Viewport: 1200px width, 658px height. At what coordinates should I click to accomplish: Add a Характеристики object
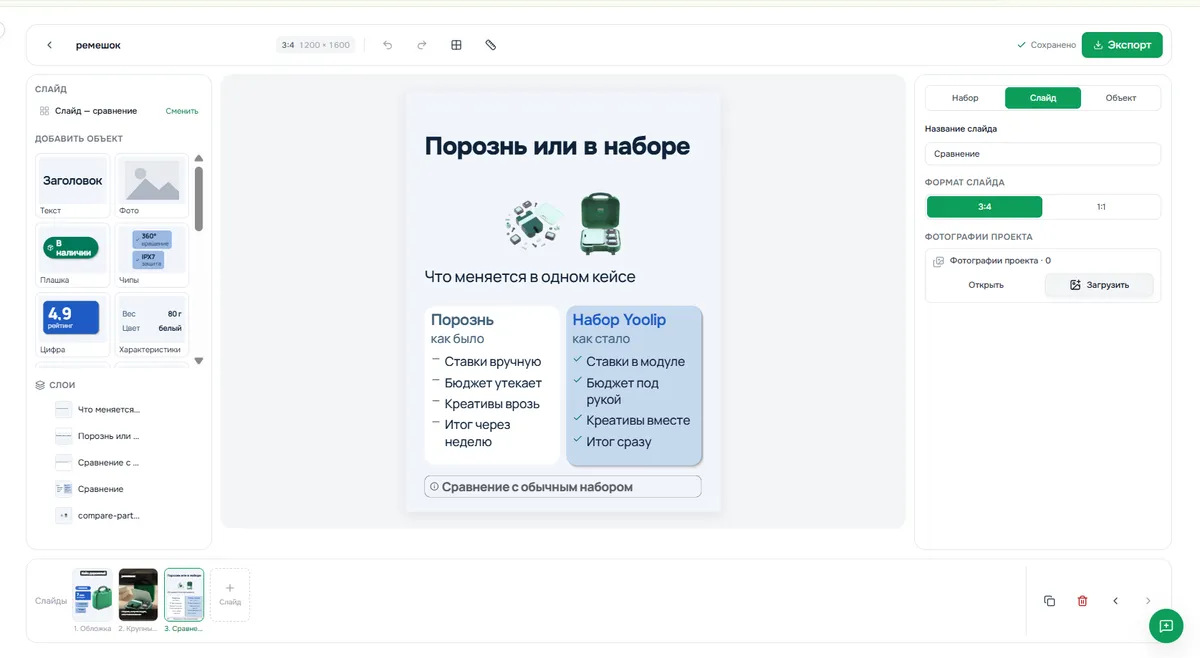(152, 325)
